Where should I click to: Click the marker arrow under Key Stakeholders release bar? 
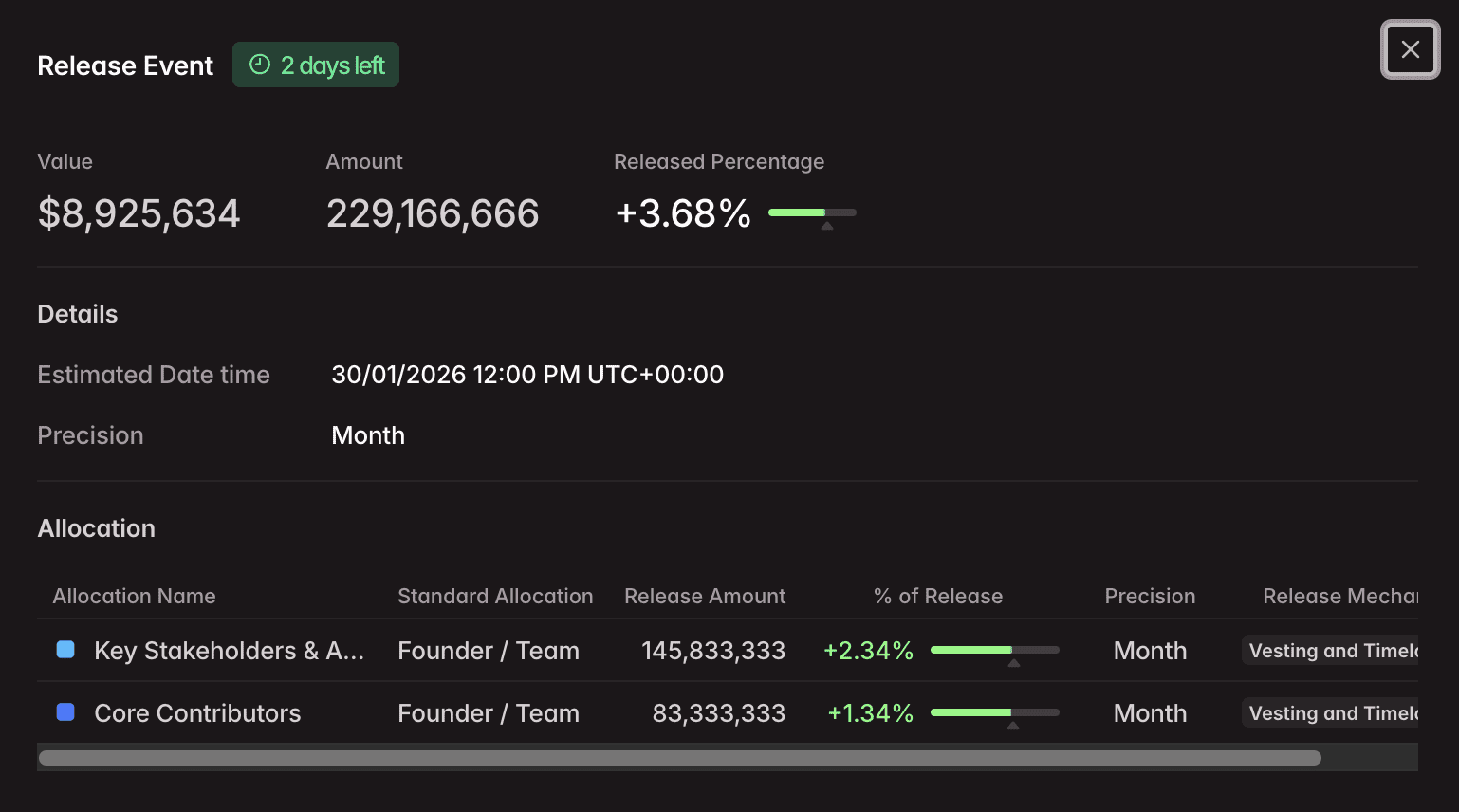(x=1013, y=664)
